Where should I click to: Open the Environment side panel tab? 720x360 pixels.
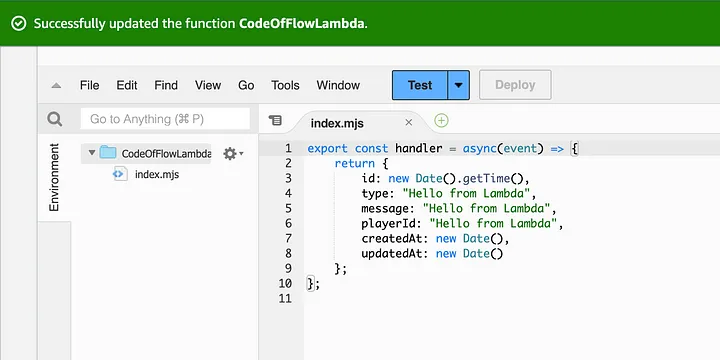[54, 177]
